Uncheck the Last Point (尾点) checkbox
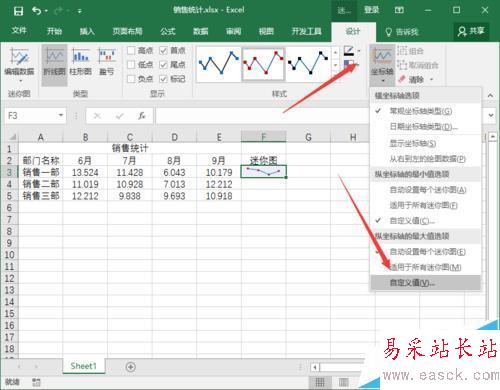This screenshot has width=500, height=390. (163, 65)
